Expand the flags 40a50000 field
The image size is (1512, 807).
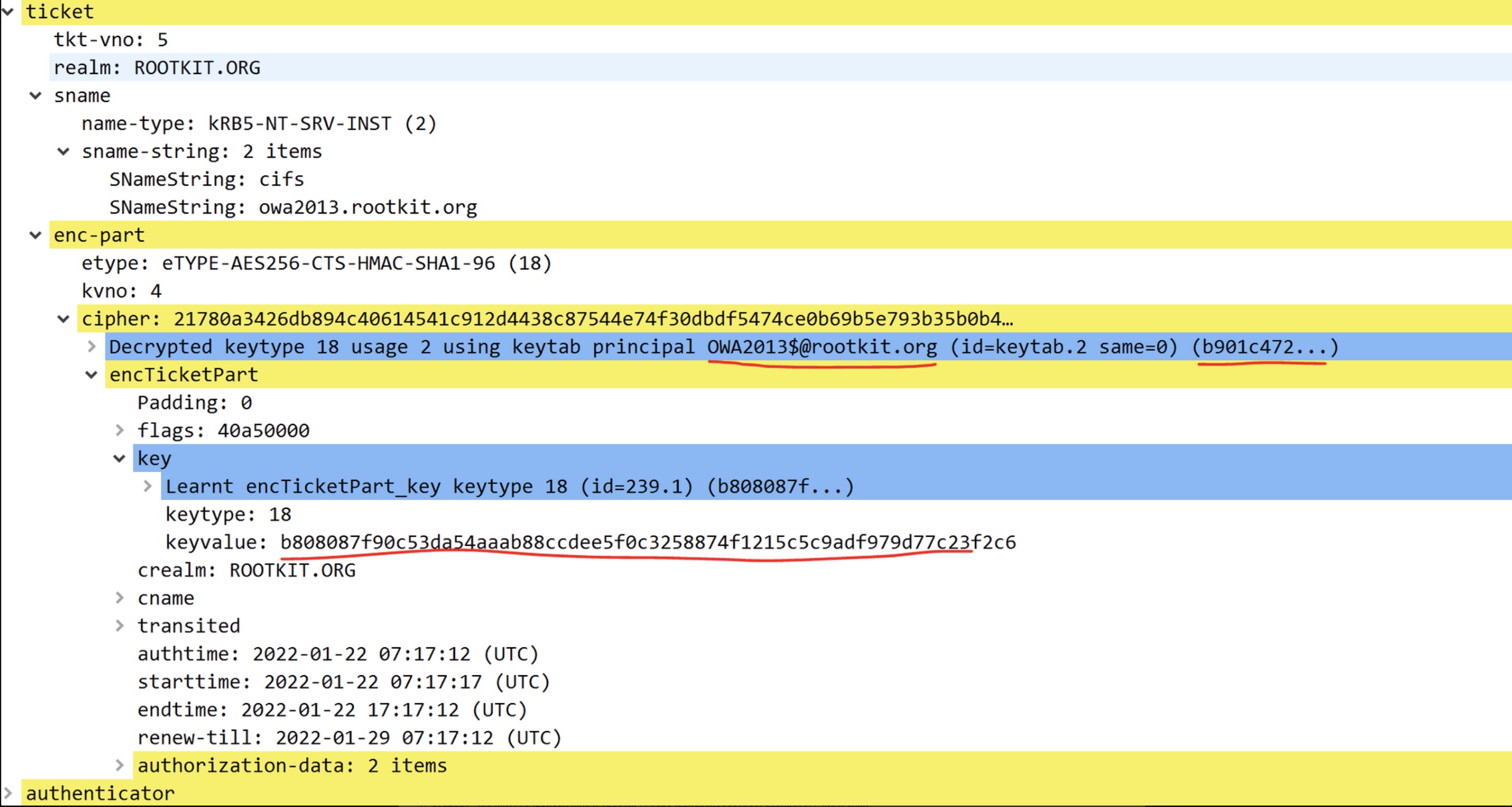point(120,431)
